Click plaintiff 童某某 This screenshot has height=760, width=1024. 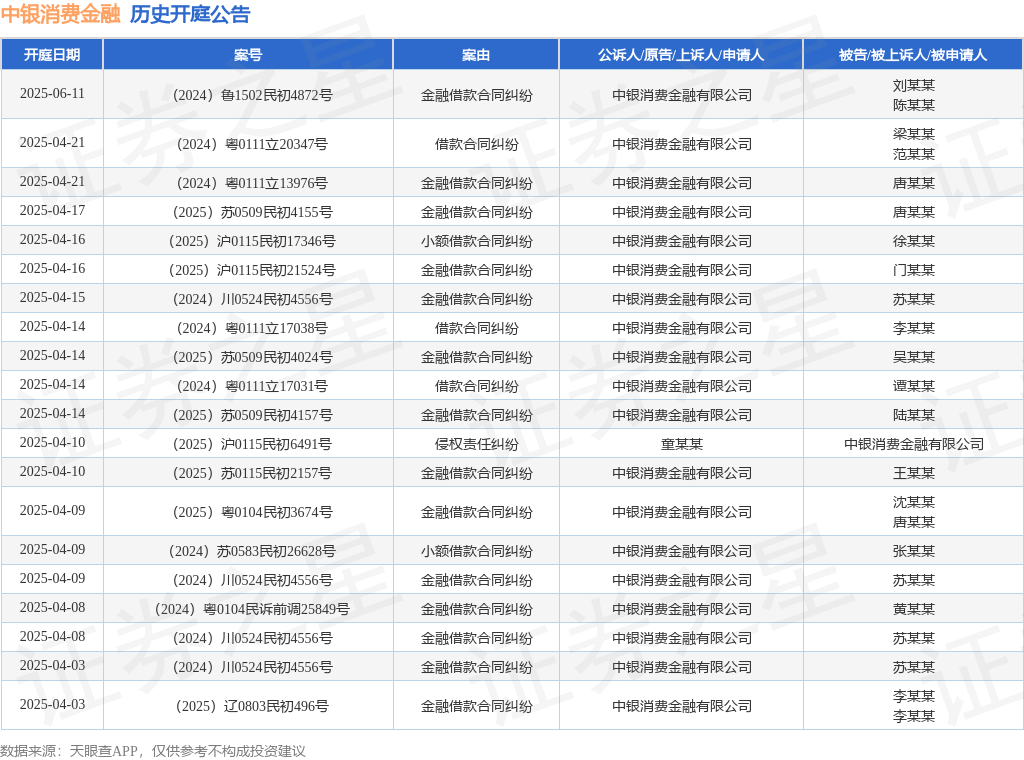tap(681, 445)
